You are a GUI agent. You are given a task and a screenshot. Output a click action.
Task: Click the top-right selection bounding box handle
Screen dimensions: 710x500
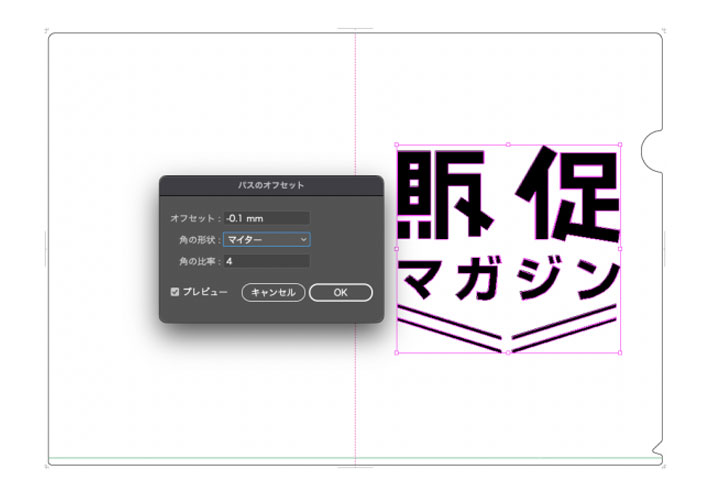[x=621, y=143]
